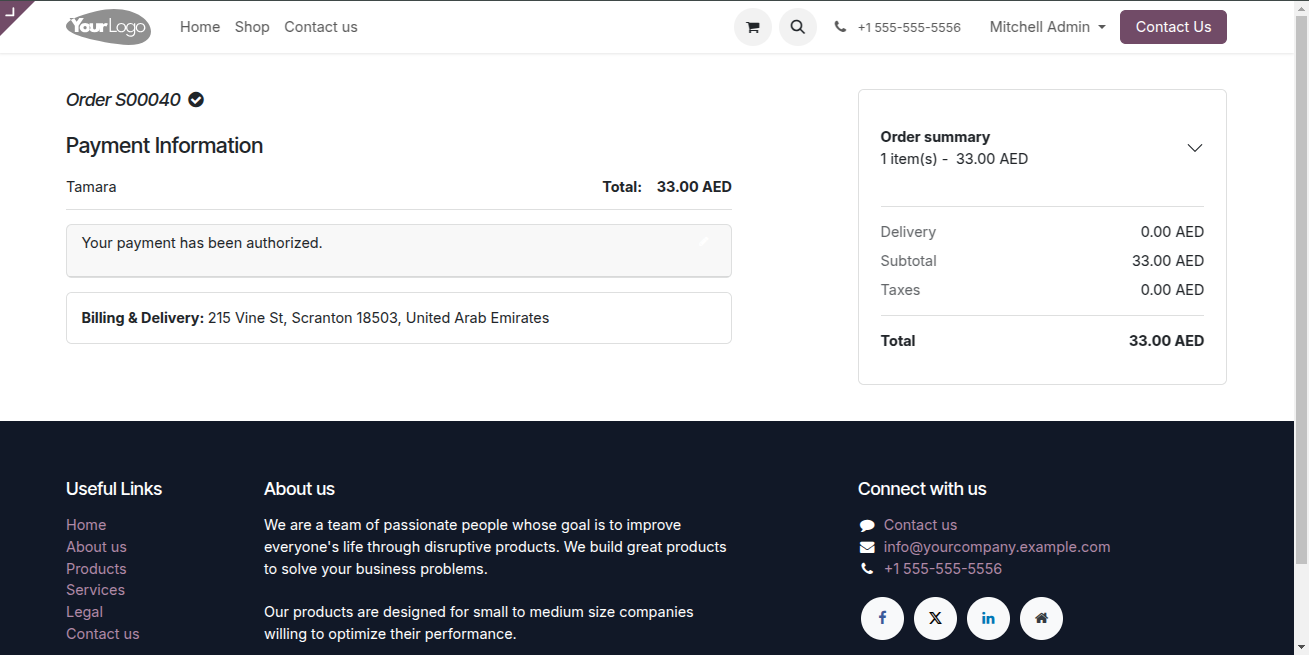The height and width of the screenshot is (655, 1309).
Task: Click the footer envelope email icon
Action: click(x=867, y=547)
